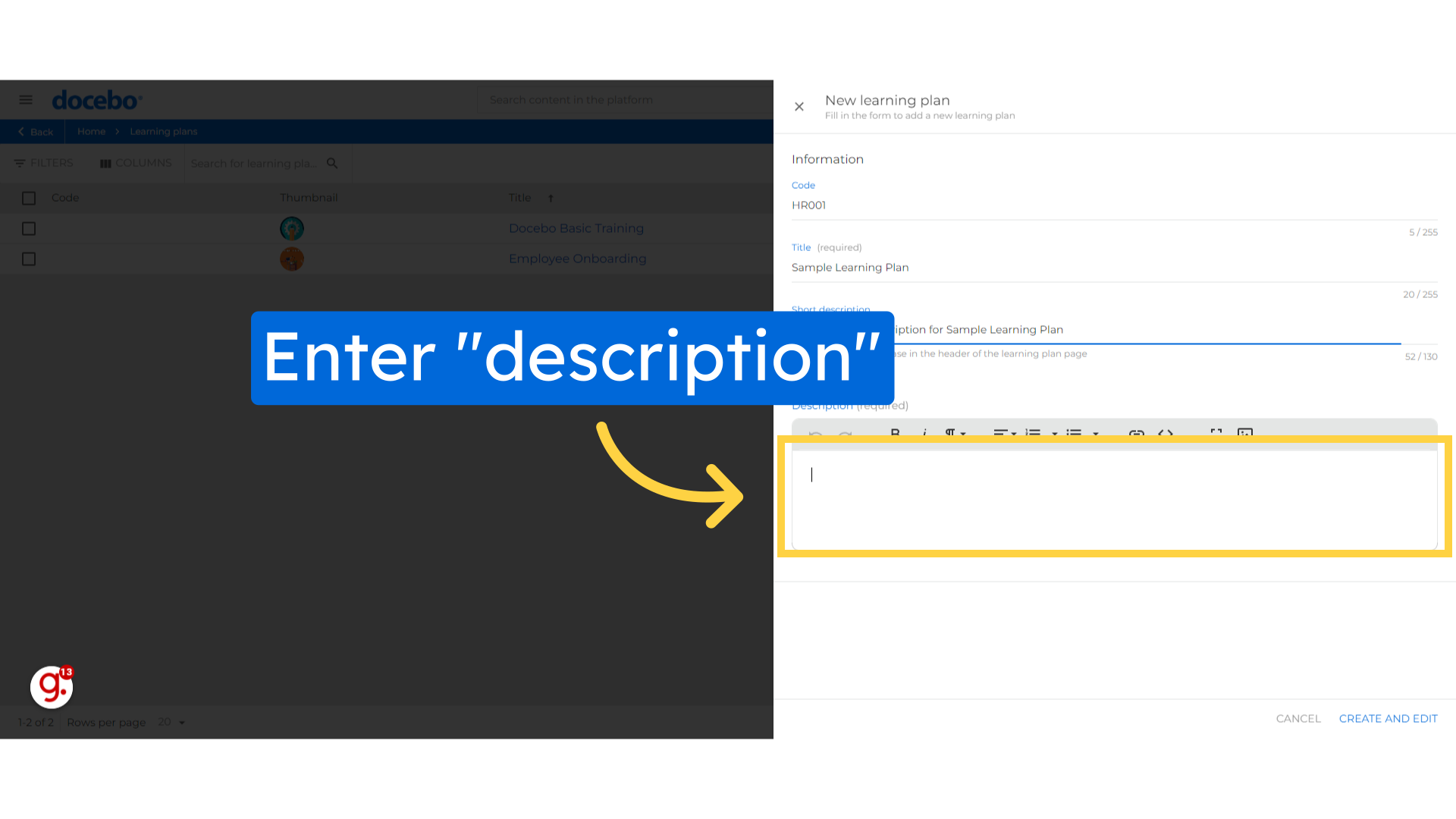Select the Employee Onboarding checkbox

(29, 259)
